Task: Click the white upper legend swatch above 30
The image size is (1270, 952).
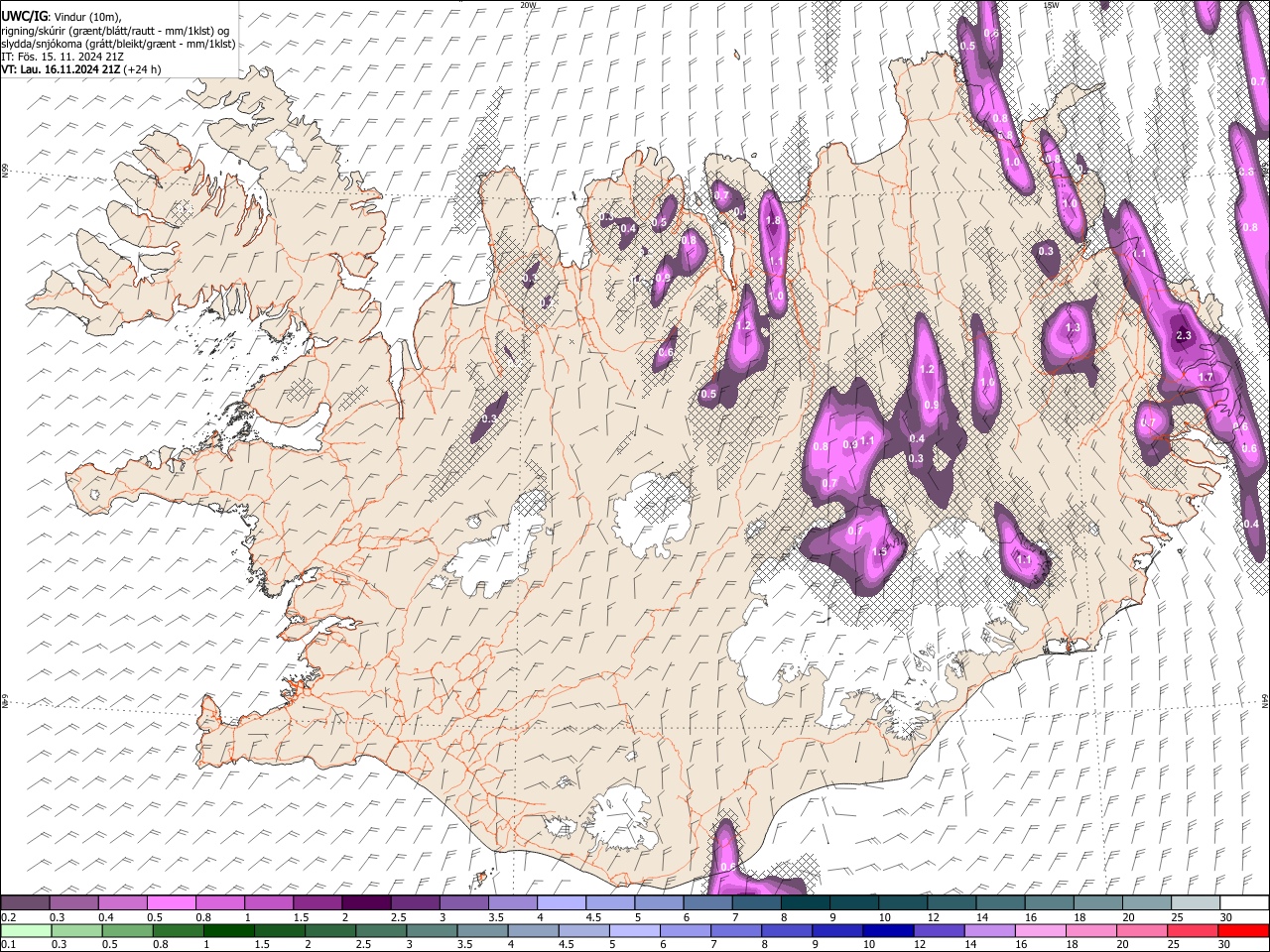Action: [1242, 903]
